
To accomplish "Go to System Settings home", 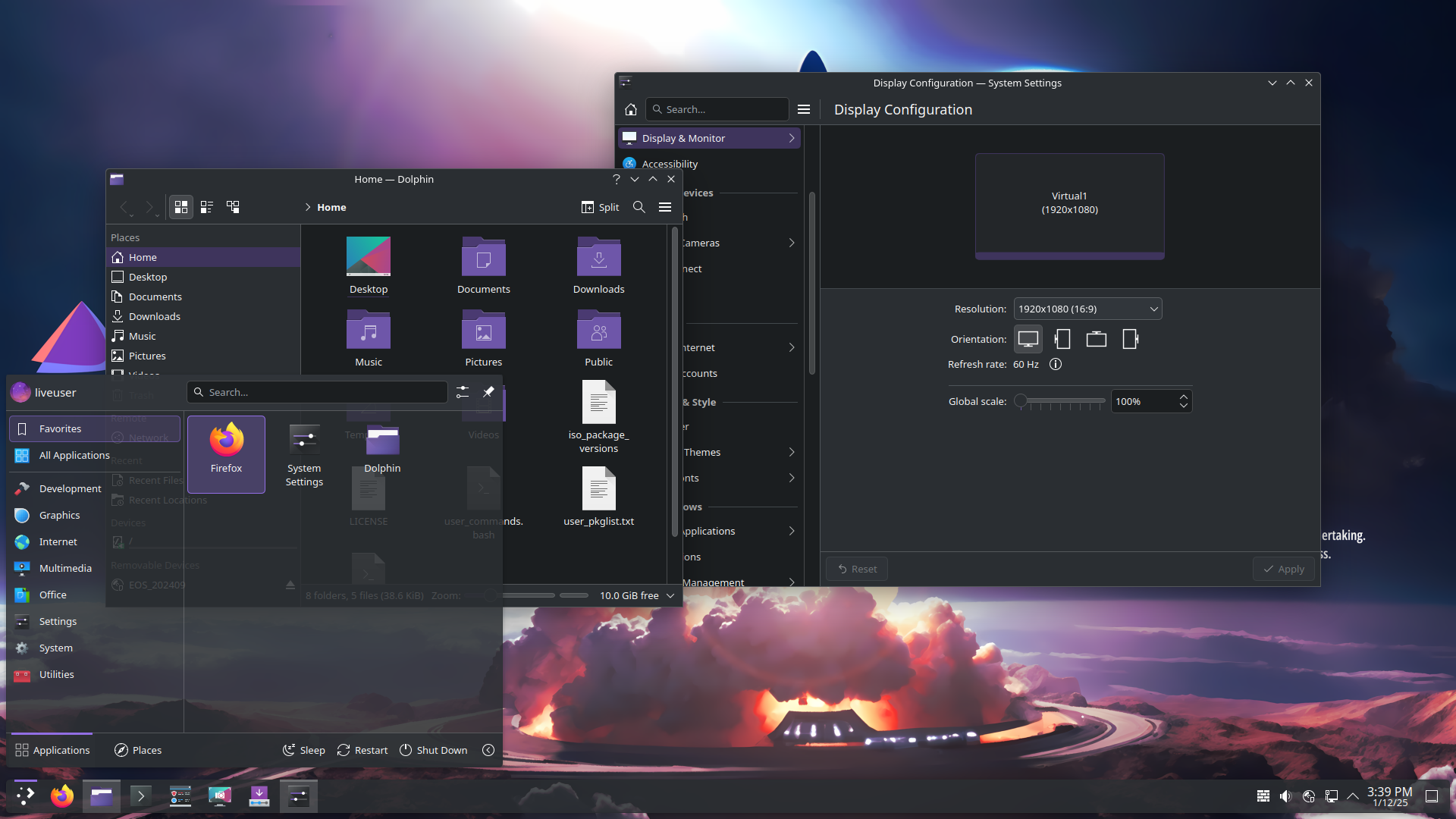I will (x=630, y=109).
